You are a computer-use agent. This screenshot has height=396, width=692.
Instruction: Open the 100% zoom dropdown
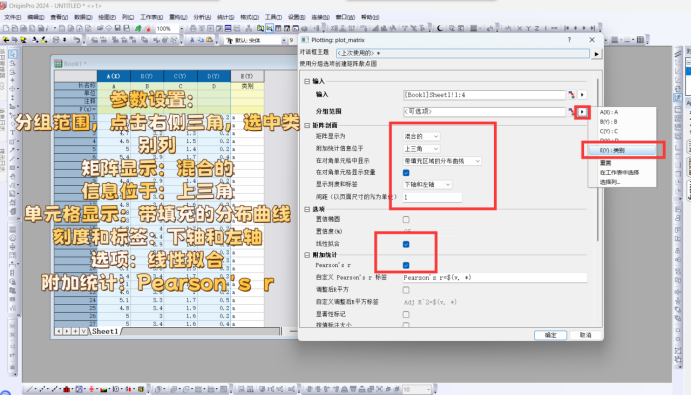pyautogui.click(x=181, y=29)
